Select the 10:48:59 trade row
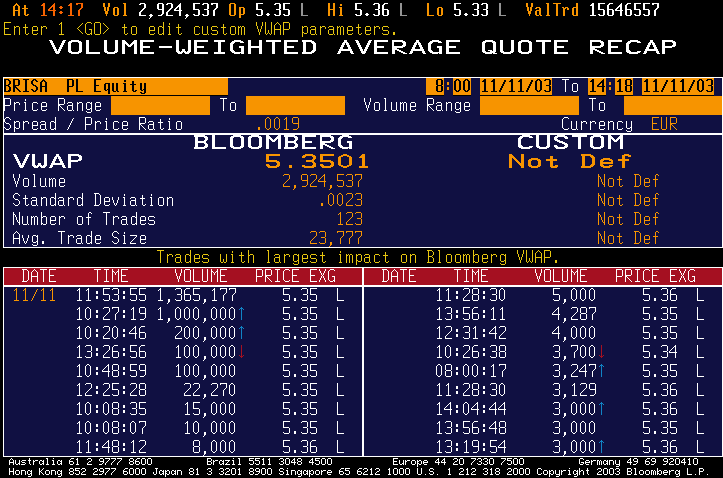723x478 pixels. tap(183, 371)
